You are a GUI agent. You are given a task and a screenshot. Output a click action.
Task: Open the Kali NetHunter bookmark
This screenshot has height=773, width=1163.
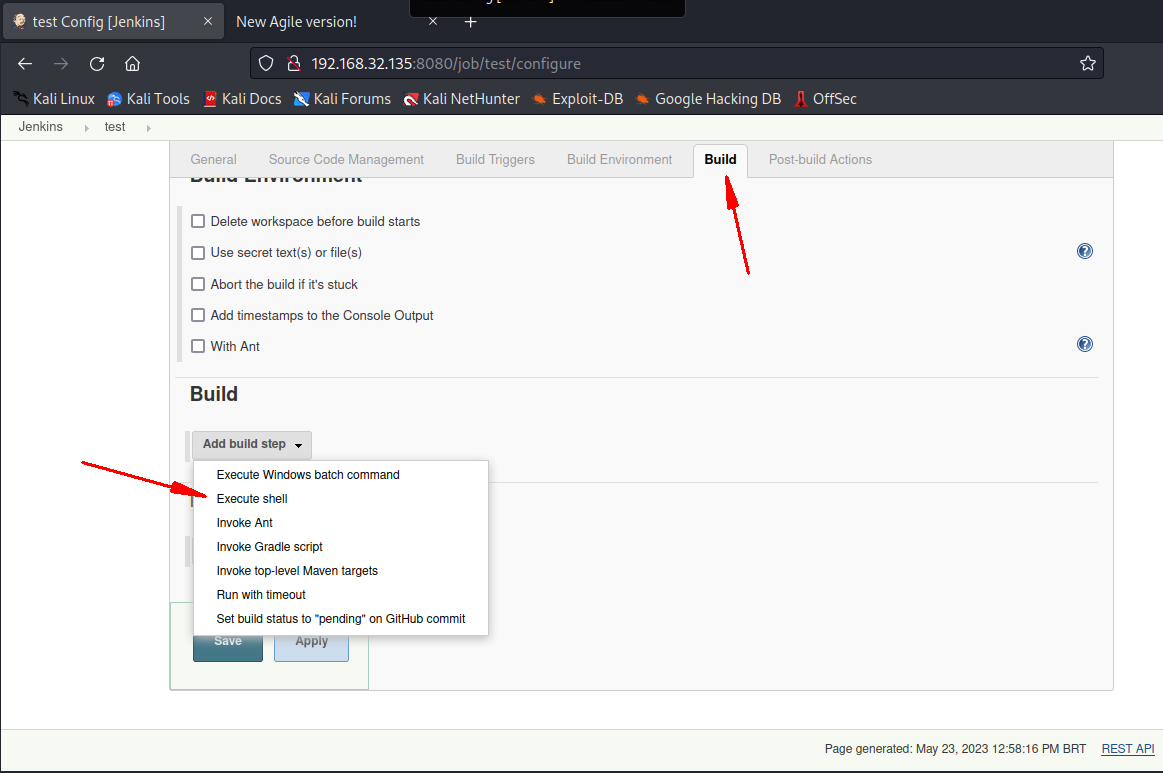(x=461, y=99)
